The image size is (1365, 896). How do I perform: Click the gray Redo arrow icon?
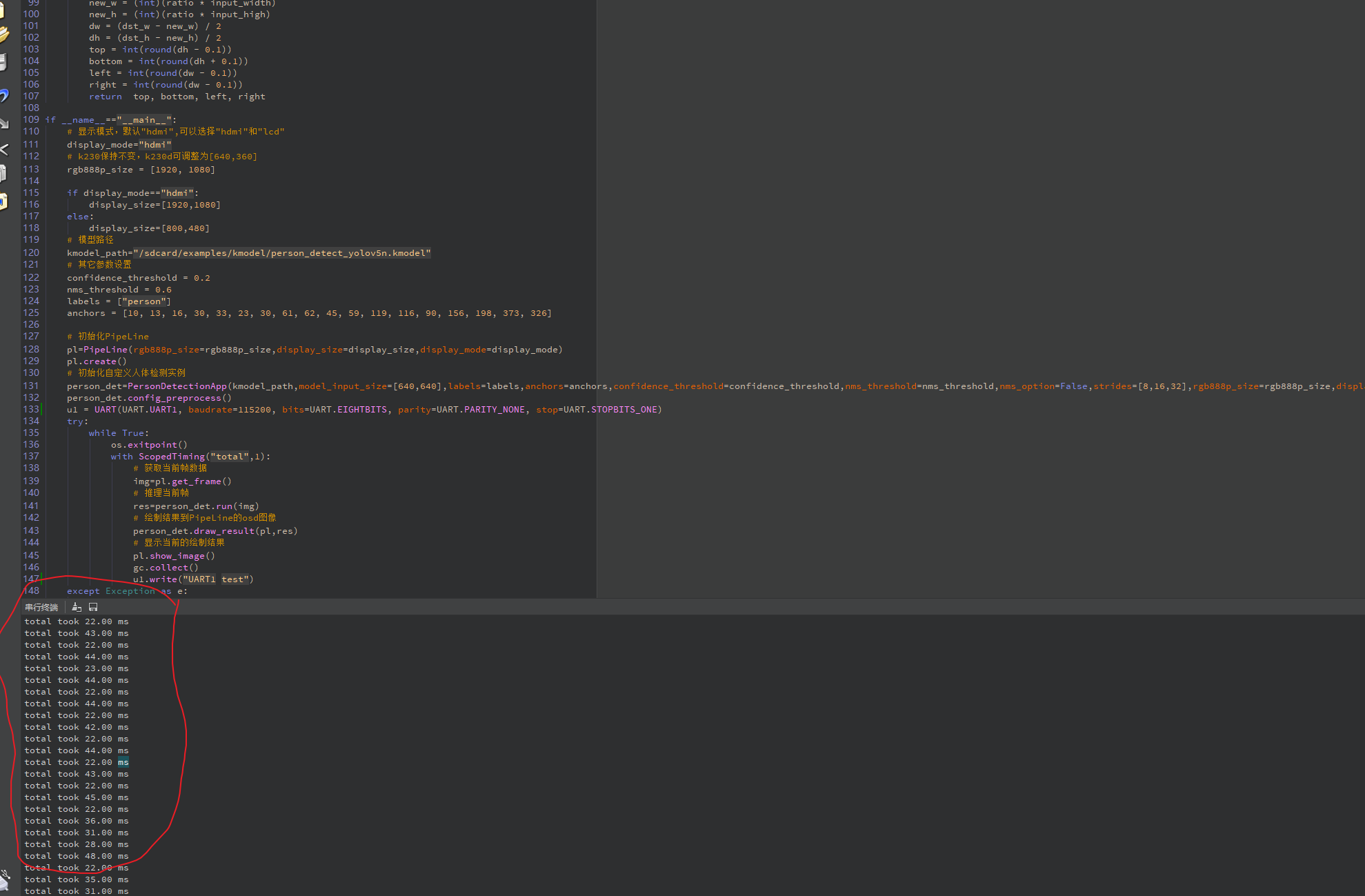coord(3,123)
